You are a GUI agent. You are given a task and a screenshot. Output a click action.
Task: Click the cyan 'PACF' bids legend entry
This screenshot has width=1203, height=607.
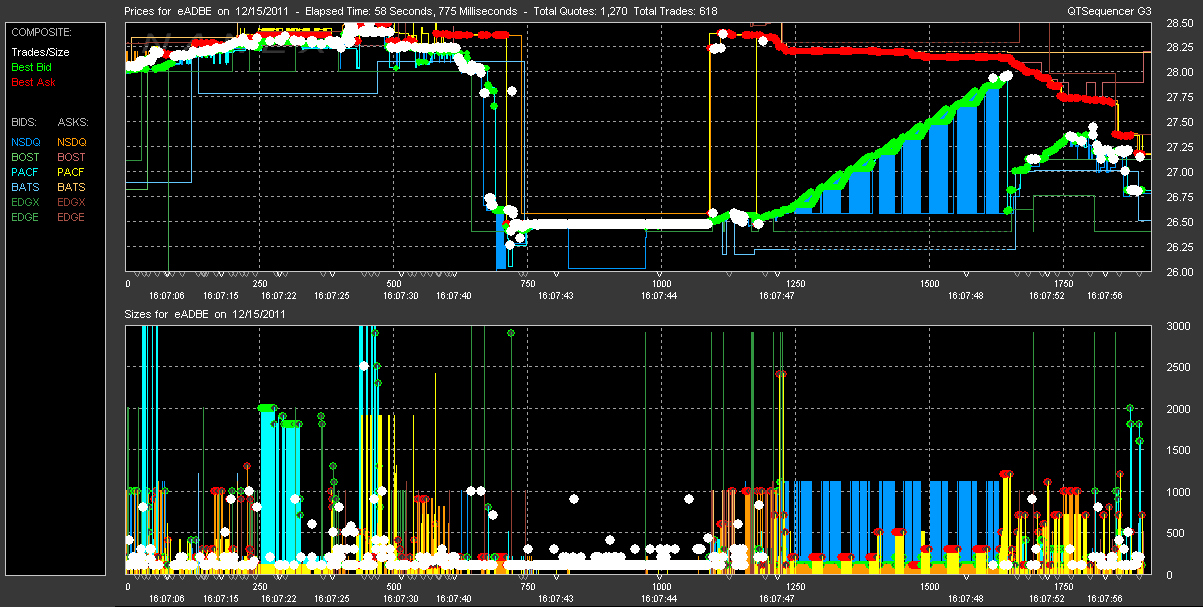[26, 172]
